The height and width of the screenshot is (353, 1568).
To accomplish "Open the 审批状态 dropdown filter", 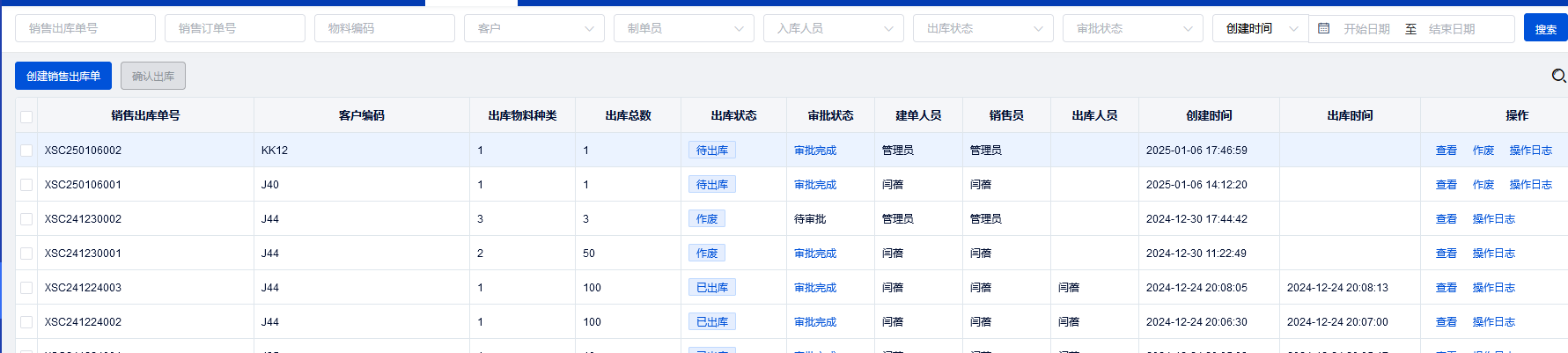I will pos(1133,28).
